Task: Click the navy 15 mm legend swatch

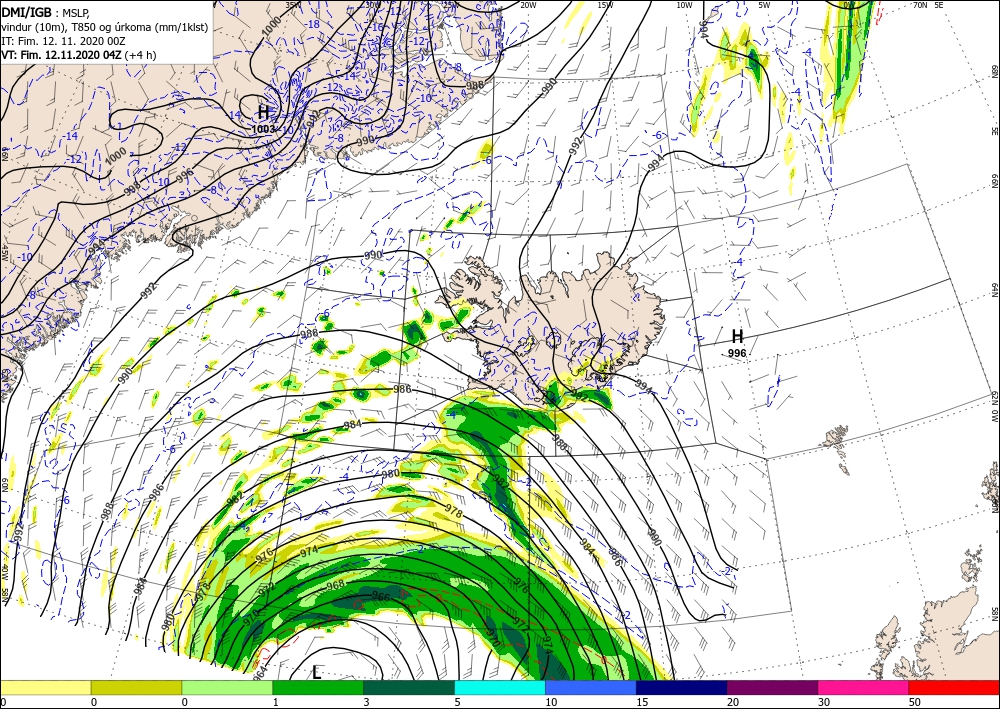Action: pyautogui.click(x=682, y=687)
